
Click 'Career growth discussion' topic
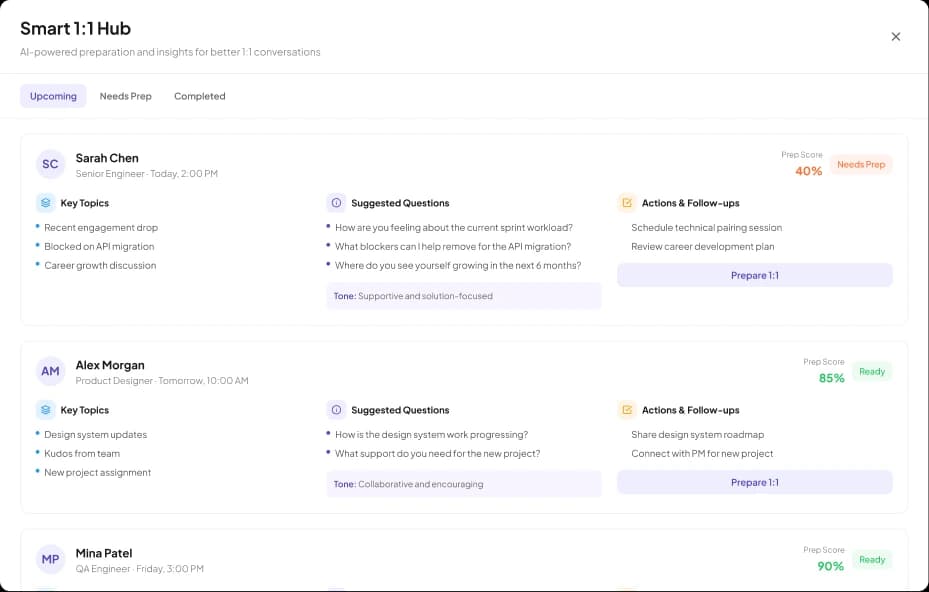tap(100, 265)
